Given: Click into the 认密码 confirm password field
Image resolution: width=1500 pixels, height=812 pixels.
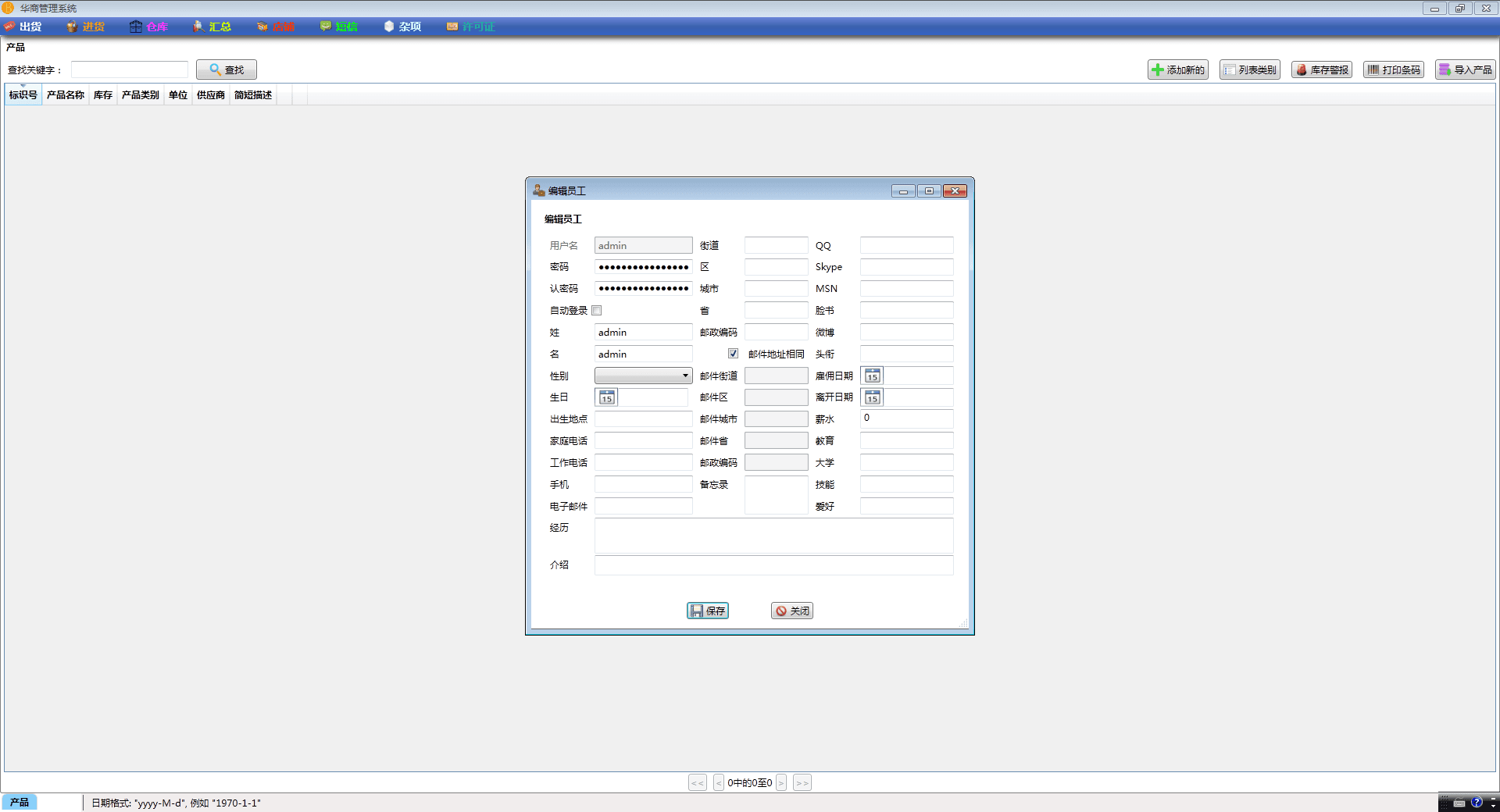Looking at the screenshot, I should coord(644,289).
